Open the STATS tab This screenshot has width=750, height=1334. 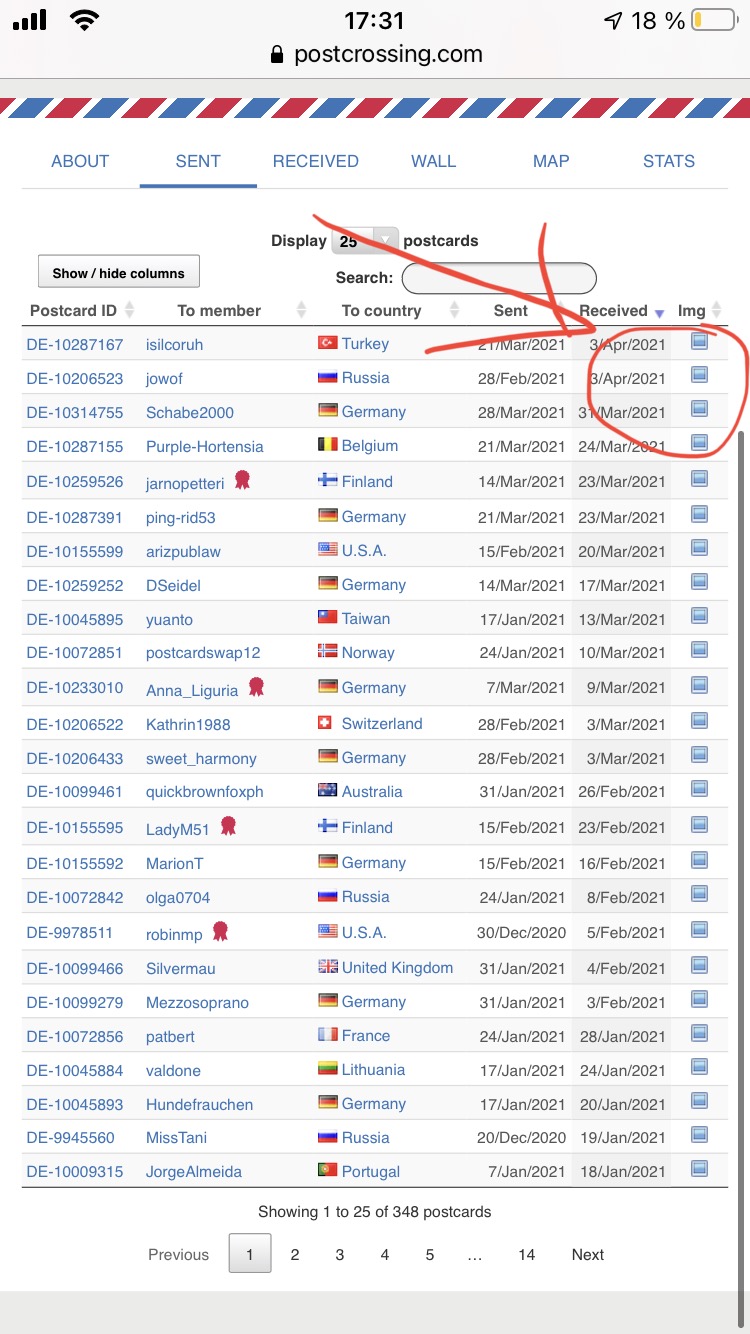click(669, 161)
